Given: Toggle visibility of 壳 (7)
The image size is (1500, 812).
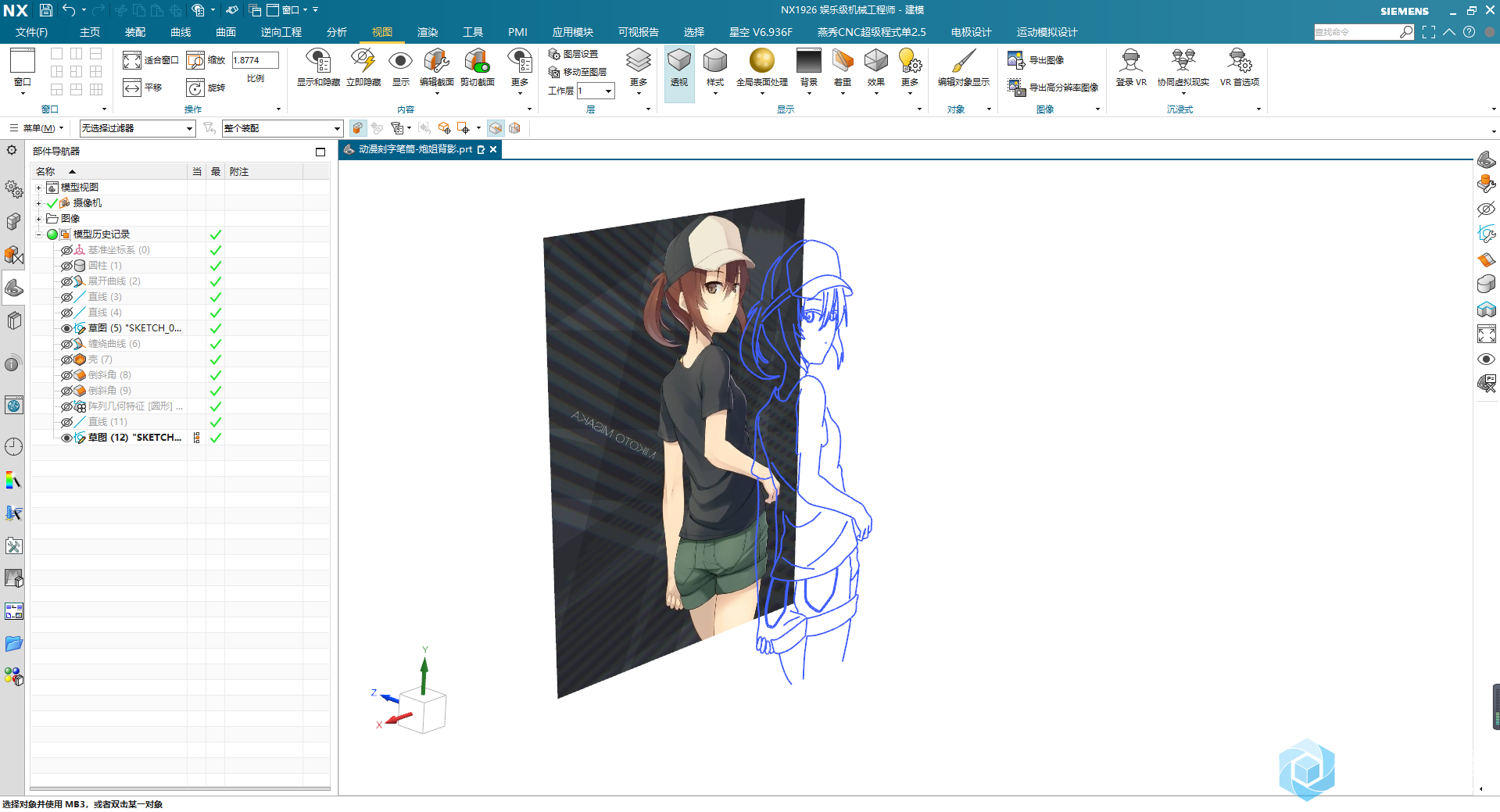Looking at the screenshot, I should click(x=66, y=359).
